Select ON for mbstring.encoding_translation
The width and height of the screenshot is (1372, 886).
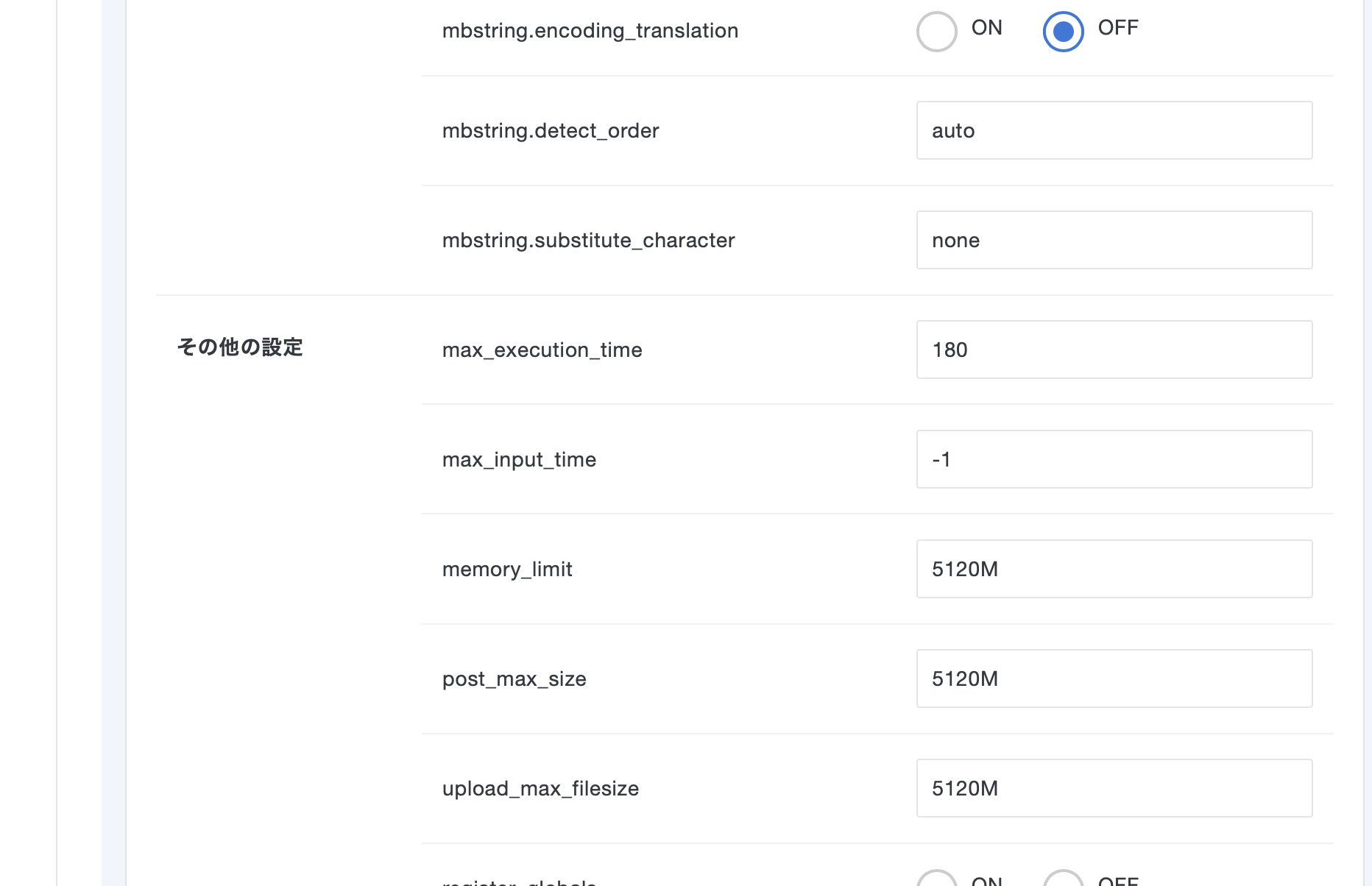[x=936, y=32]
